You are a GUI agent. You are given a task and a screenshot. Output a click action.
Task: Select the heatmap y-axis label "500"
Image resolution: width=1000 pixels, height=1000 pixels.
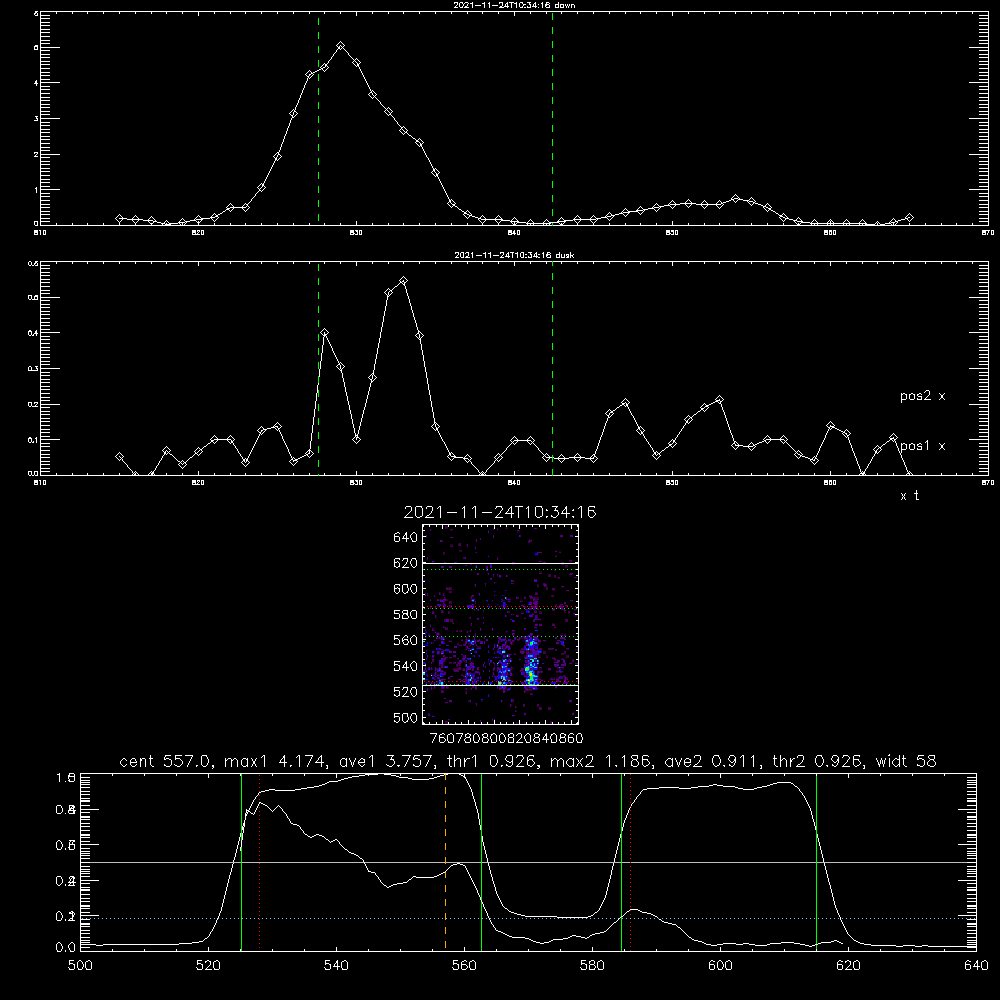[406, 717]
